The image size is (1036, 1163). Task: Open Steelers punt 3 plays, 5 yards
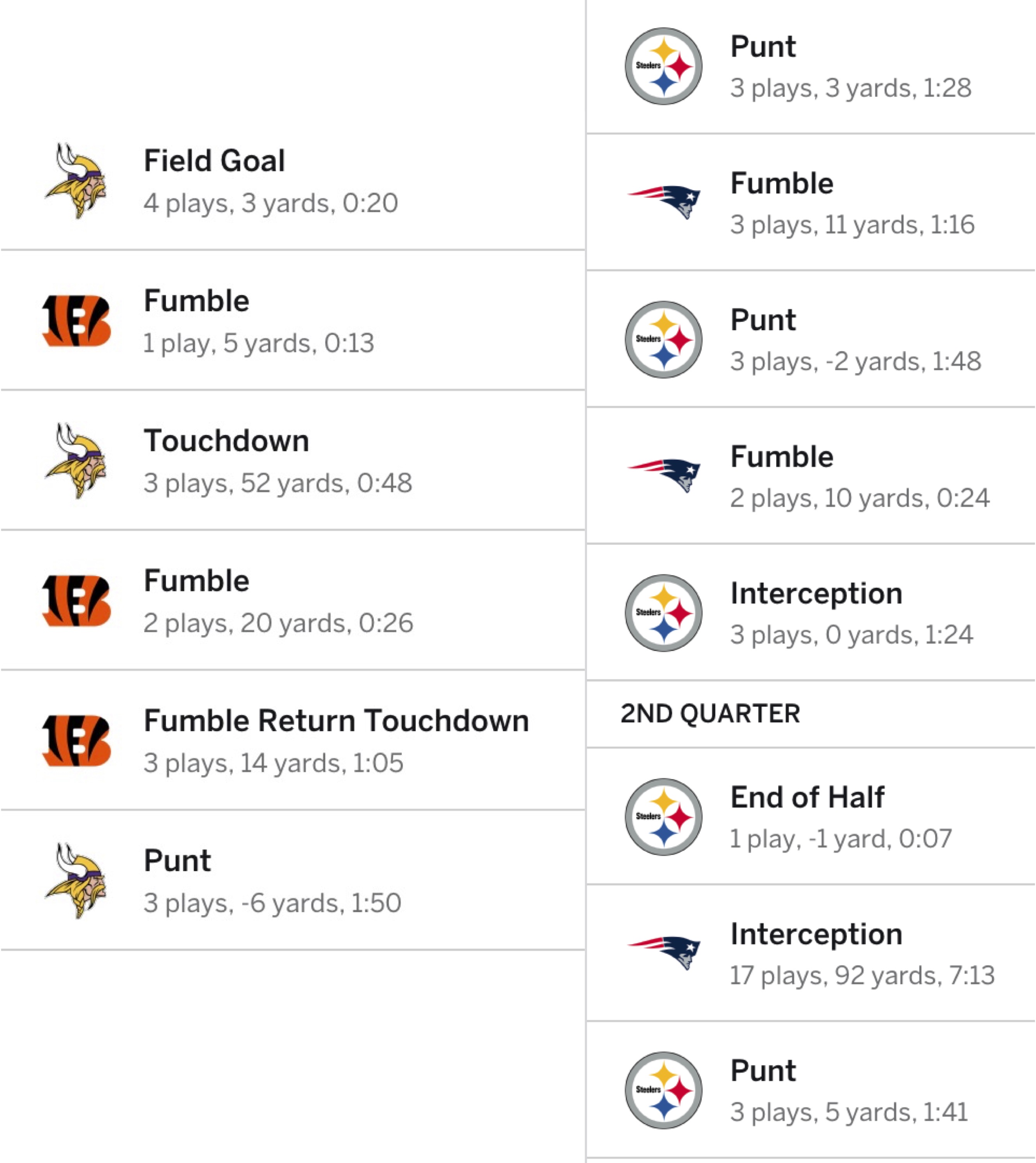[811, 1090]
